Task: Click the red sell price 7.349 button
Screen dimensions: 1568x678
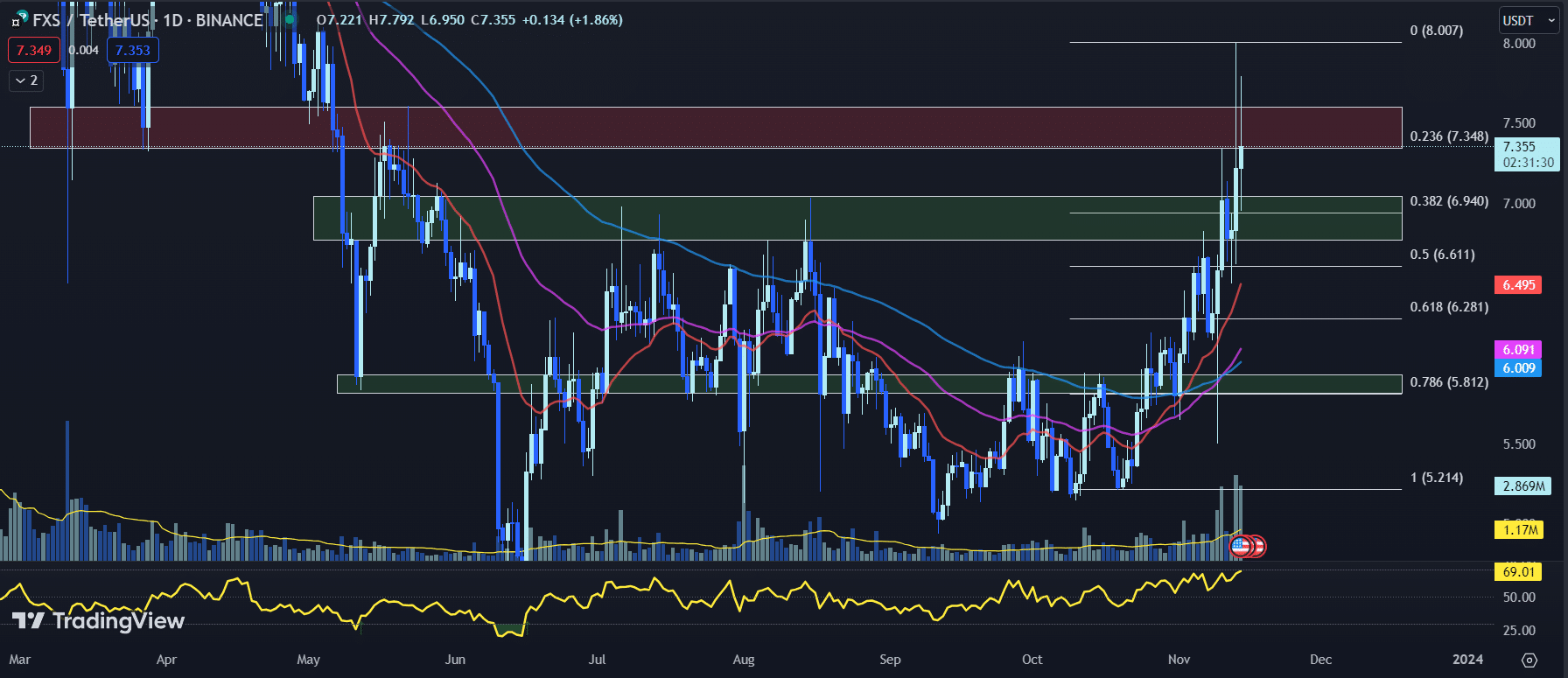Action: point(34,51)
